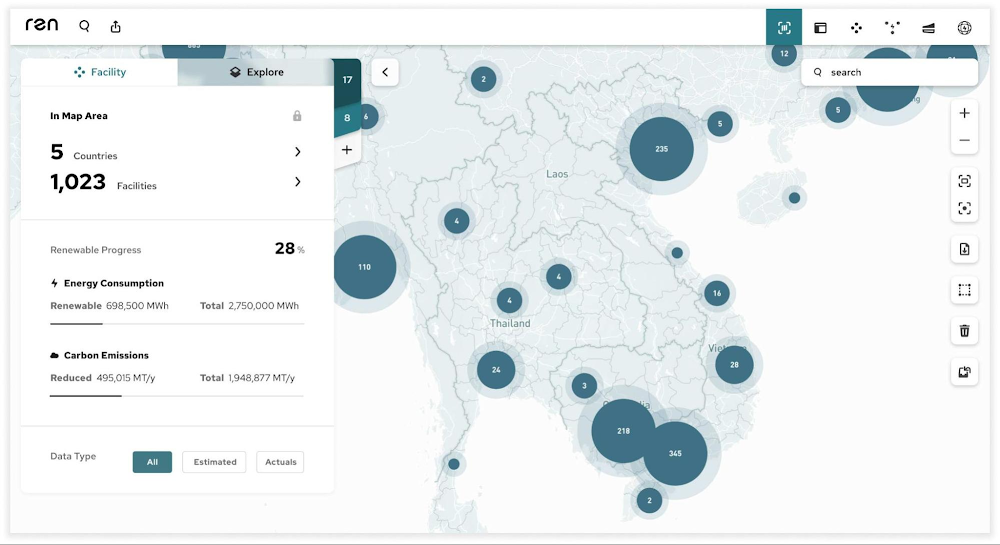Select the Estimated data type filter
This screenshot has width=1000, height=545.
[214, 462]
